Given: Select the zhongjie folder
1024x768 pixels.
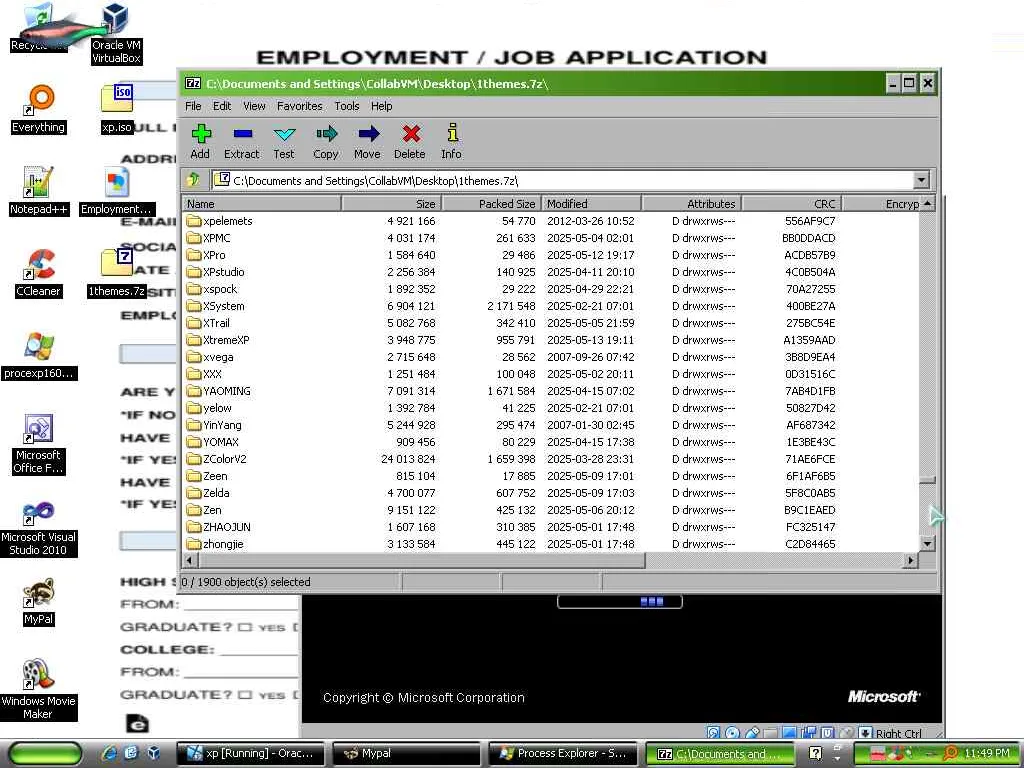Looking at the screenshot, I should coord(551,543).
